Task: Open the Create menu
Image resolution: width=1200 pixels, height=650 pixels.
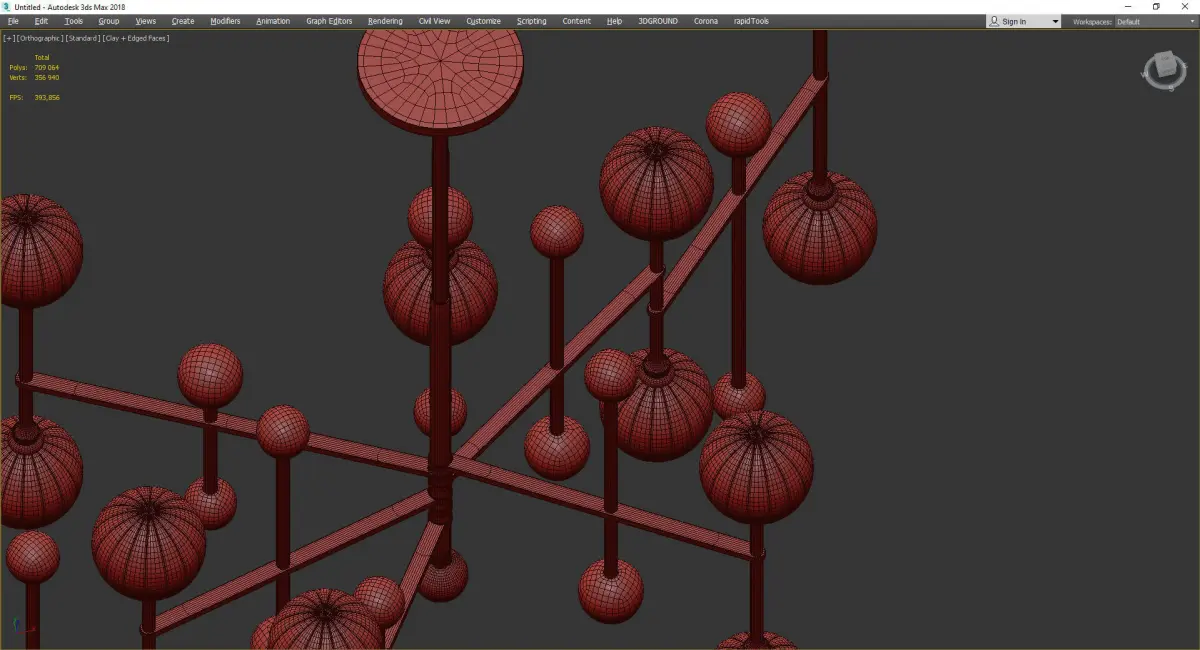Action: pos(183,21)
